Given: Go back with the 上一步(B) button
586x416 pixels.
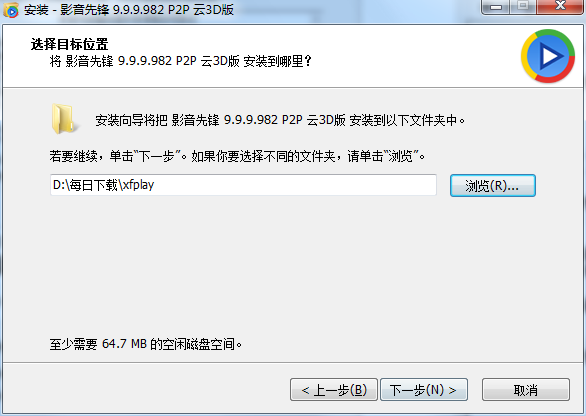Looking at the screenshot, I should coord(334,390).
